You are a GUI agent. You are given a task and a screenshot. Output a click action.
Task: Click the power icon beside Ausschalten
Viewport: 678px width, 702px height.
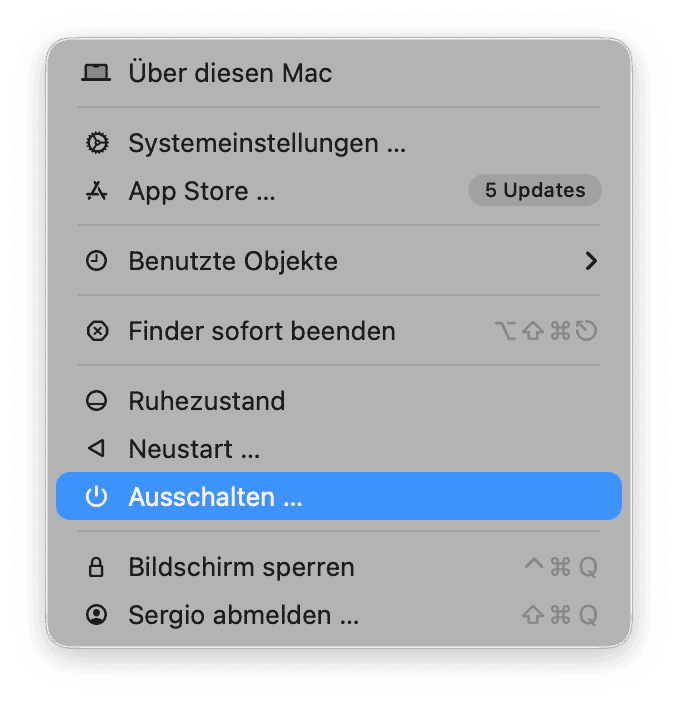click(96, 497)
